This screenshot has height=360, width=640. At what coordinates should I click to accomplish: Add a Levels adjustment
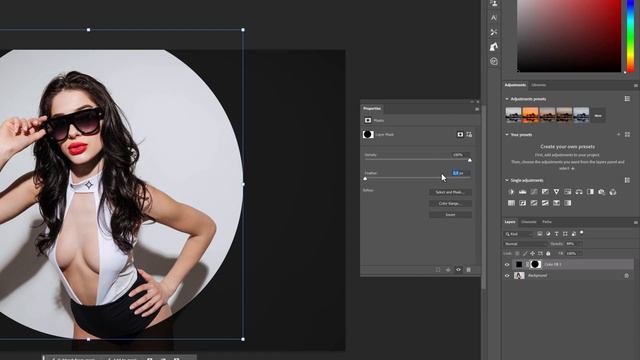[x=522, y=192]
